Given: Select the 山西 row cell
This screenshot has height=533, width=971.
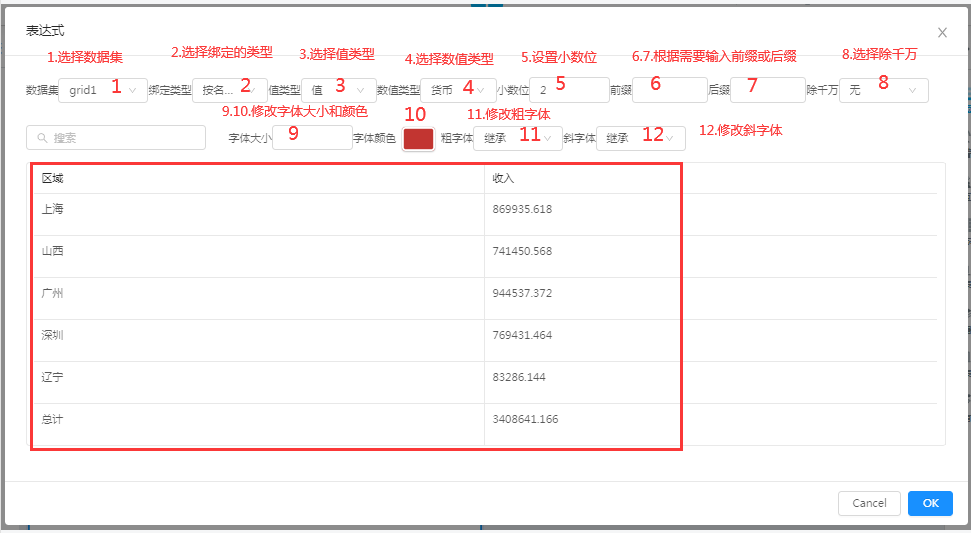Looking at the screenshot, I should 258,256.
